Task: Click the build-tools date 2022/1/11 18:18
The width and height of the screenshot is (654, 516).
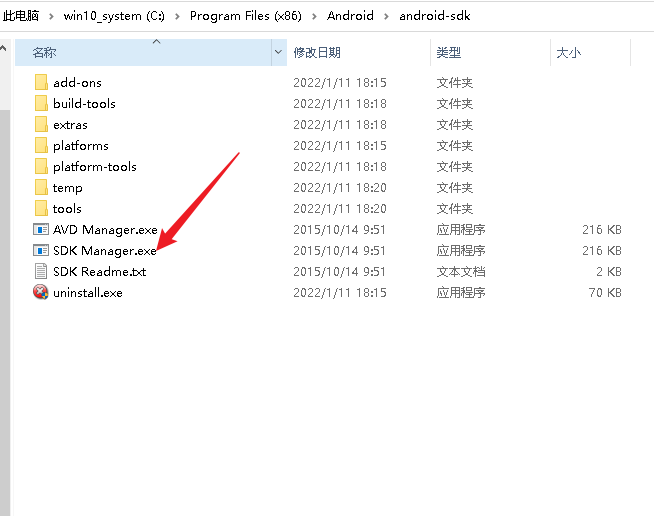Action: click(x=340, y=103)
